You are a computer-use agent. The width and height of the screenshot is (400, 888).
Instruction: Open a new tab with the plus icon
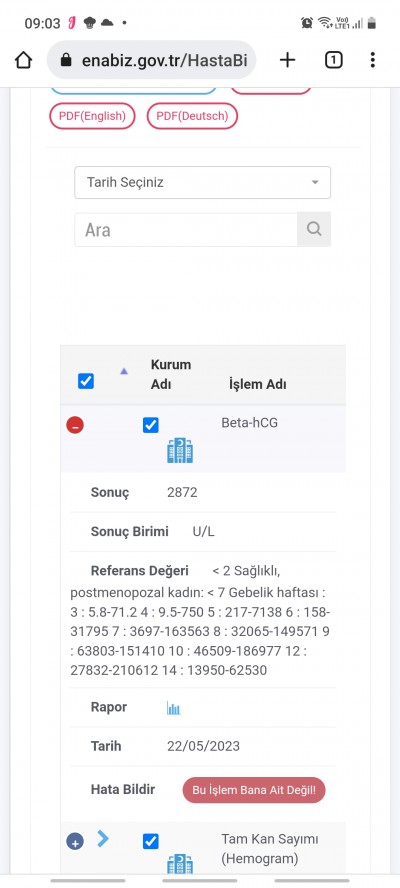(288, 60)
